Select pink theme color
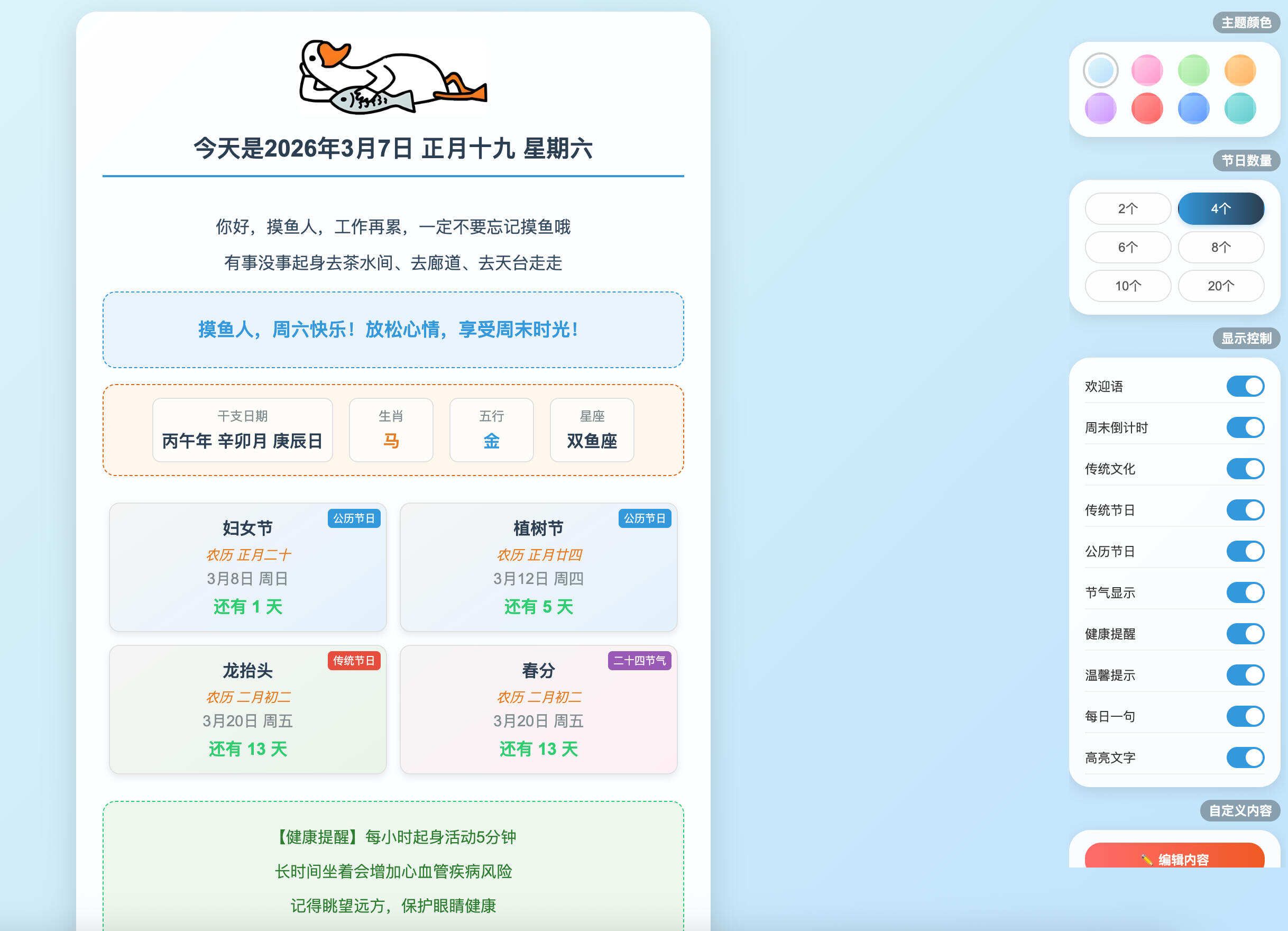This screenshot has width=1288, height=931. coord(1147,70)
